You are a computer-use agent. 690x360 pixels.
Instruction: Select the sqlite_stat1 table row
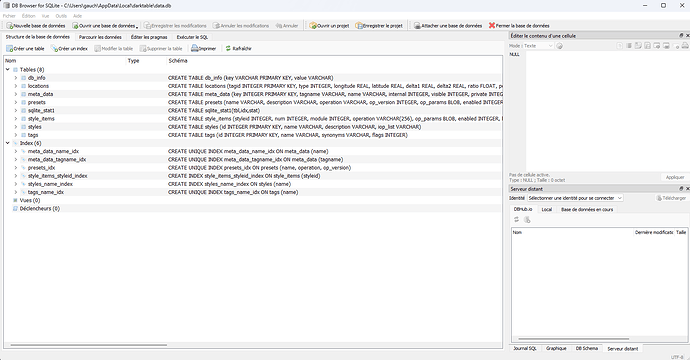[x=253, y=110]
